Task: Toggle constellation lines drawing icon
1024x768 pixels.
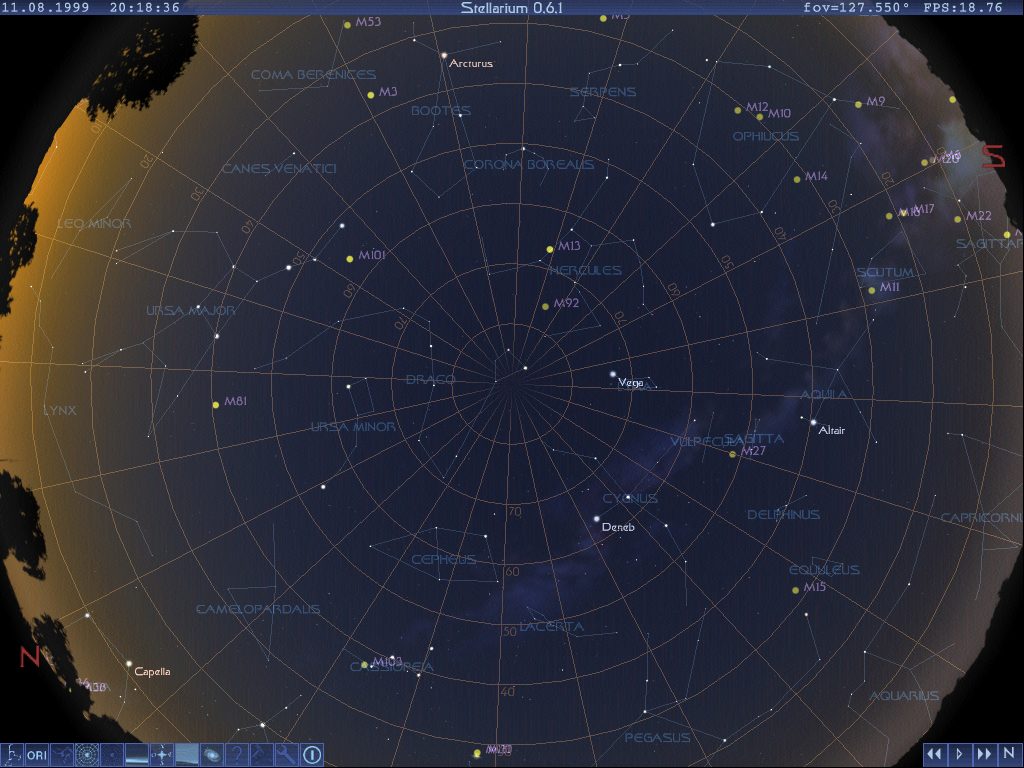Action: (12, 755)
